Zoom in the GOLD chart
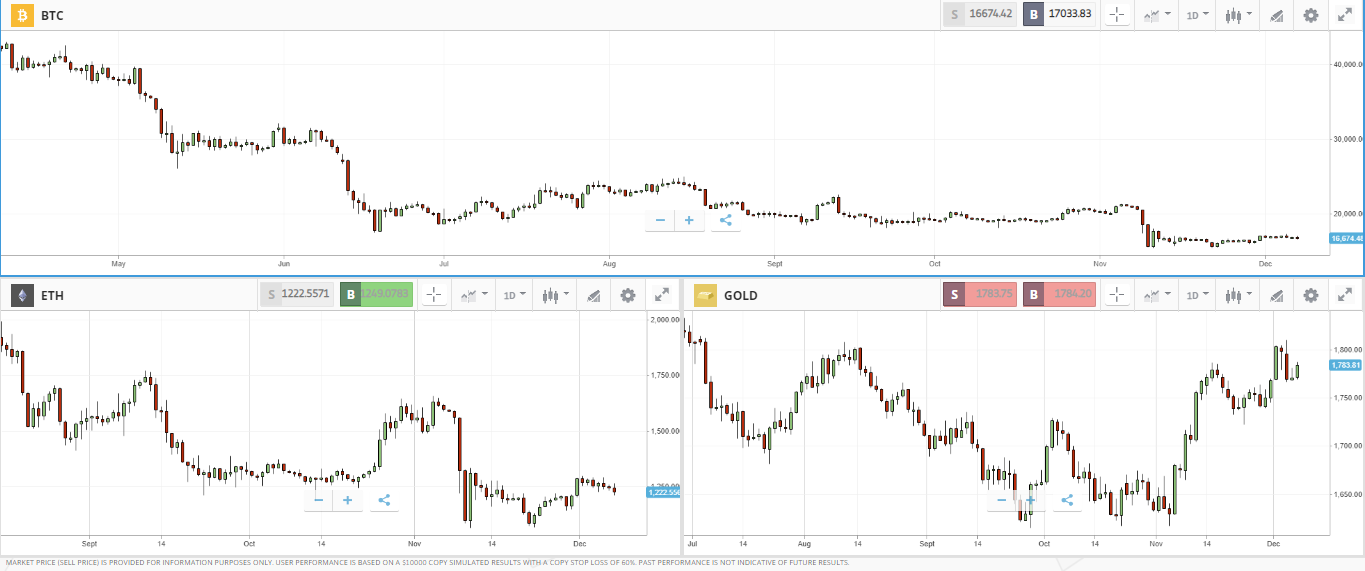 [1031, 500]
